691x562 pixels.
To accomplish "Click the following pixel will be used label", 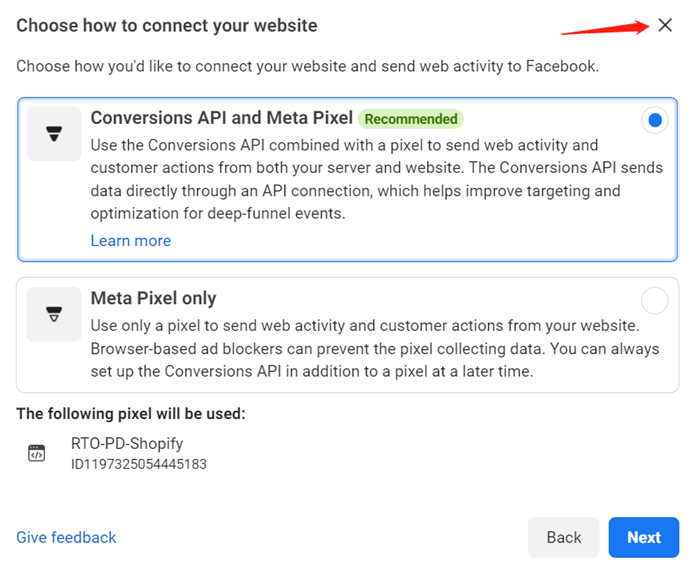I will (x=131, y=414).
